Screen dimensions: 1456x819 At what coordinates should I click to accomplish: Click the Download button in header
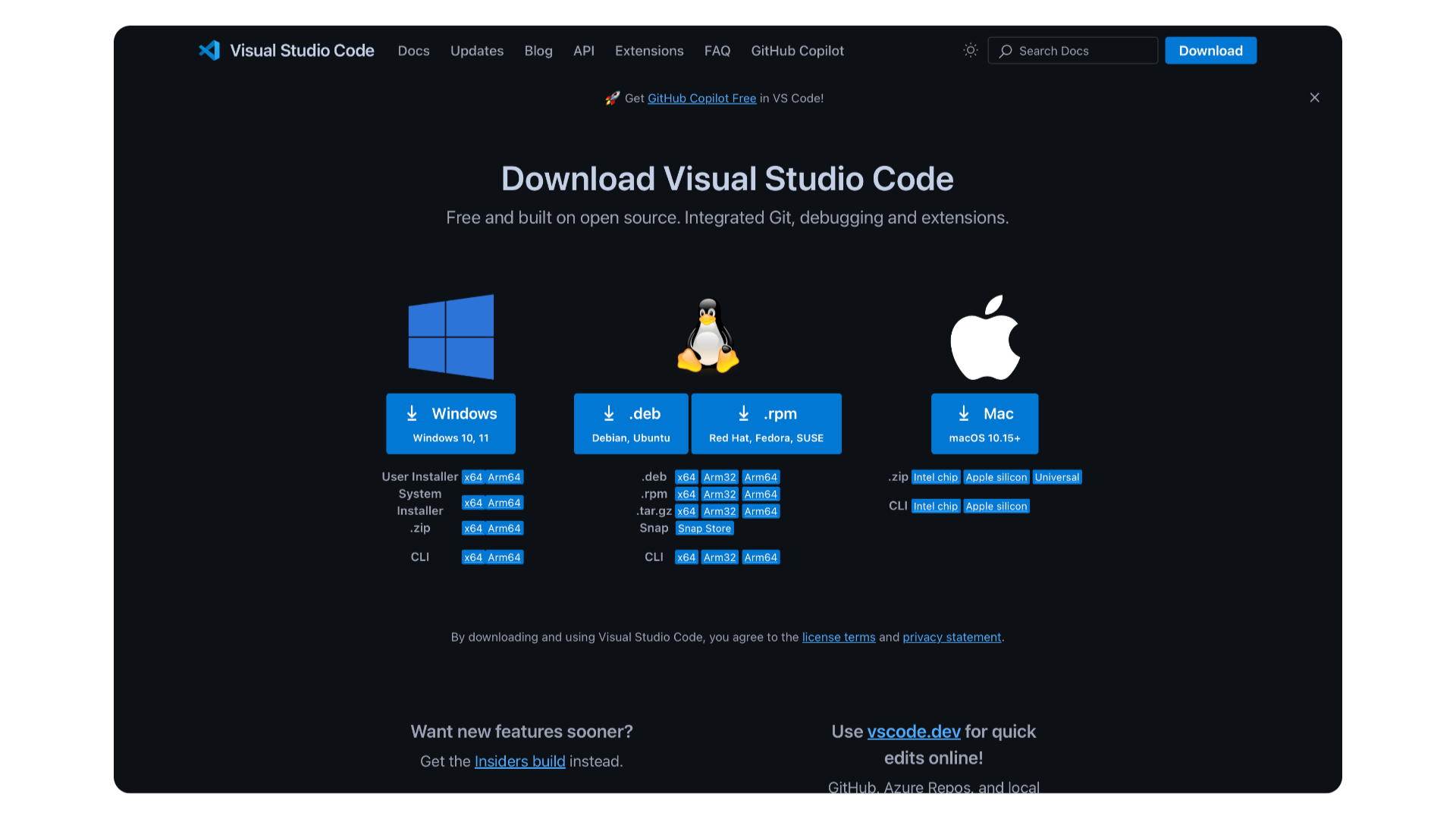(1210, 51)
